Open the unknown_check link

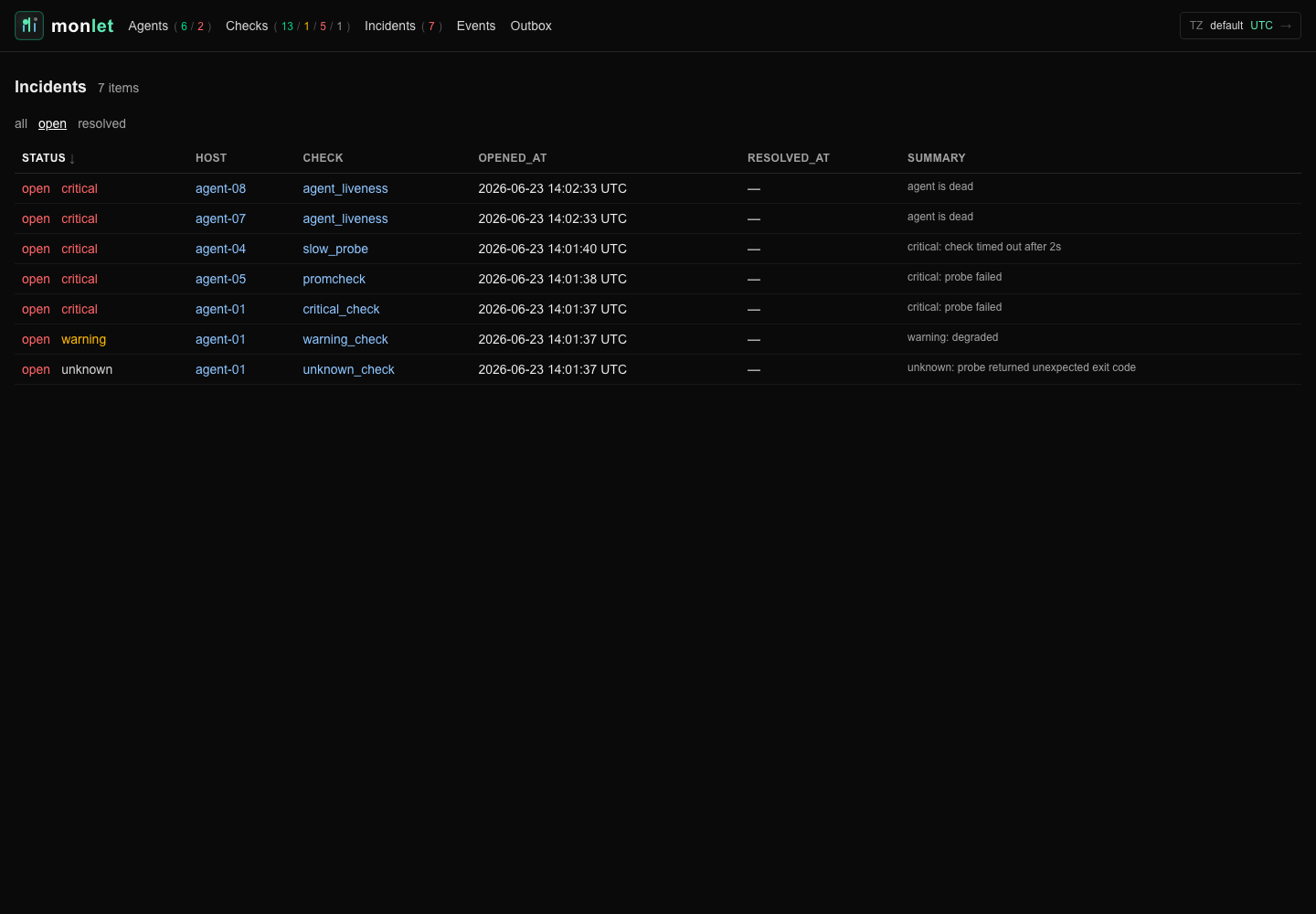[x=348, y=369]
